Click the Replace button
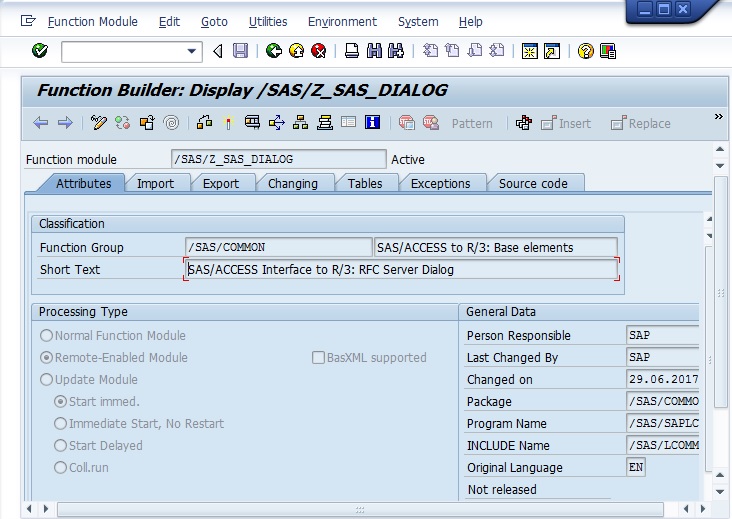The width and height of the screenshot is (732, 519). [x=641, y=123]
